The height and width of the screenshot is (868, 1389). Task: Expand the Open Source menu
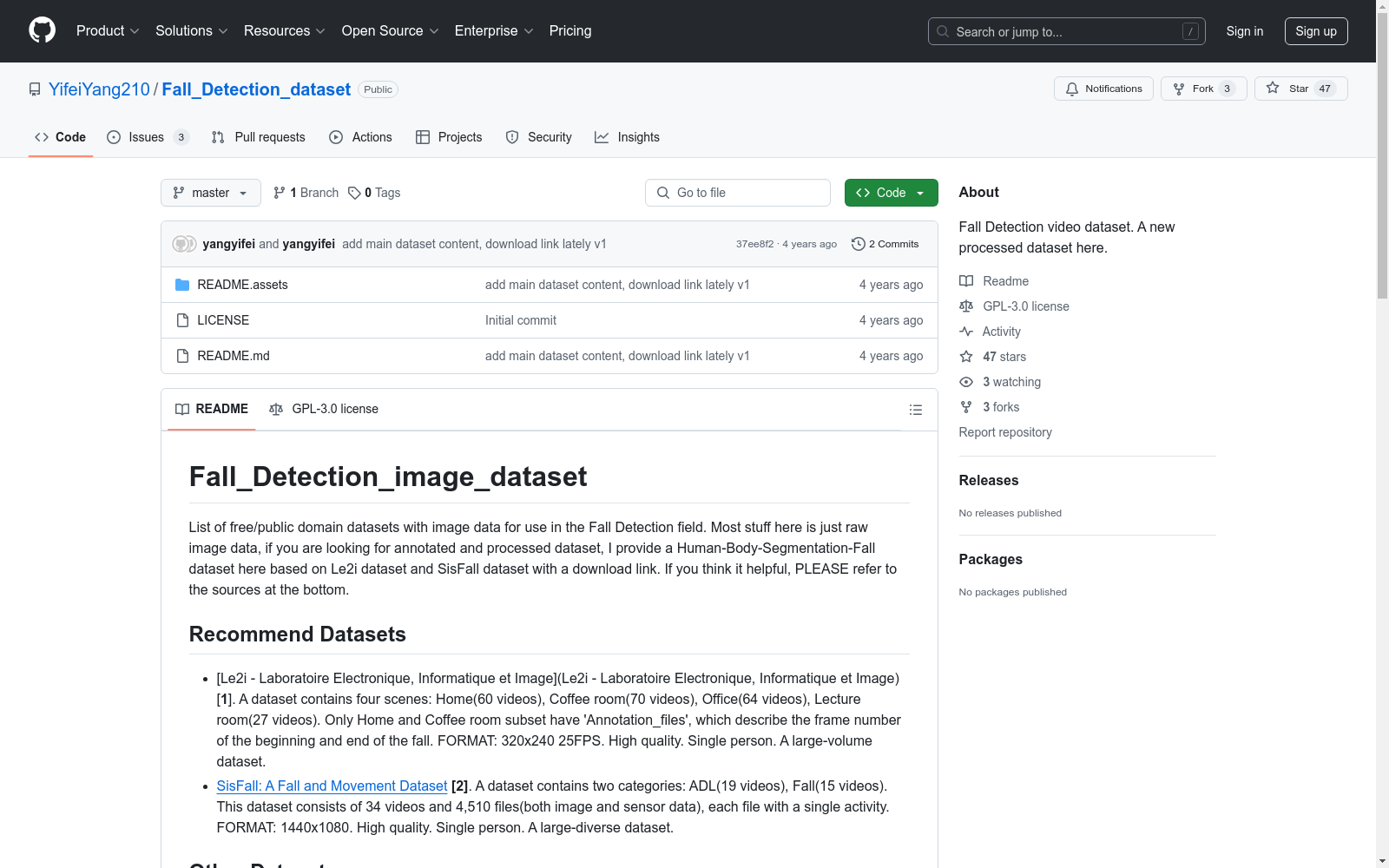(x=391, y=31)
